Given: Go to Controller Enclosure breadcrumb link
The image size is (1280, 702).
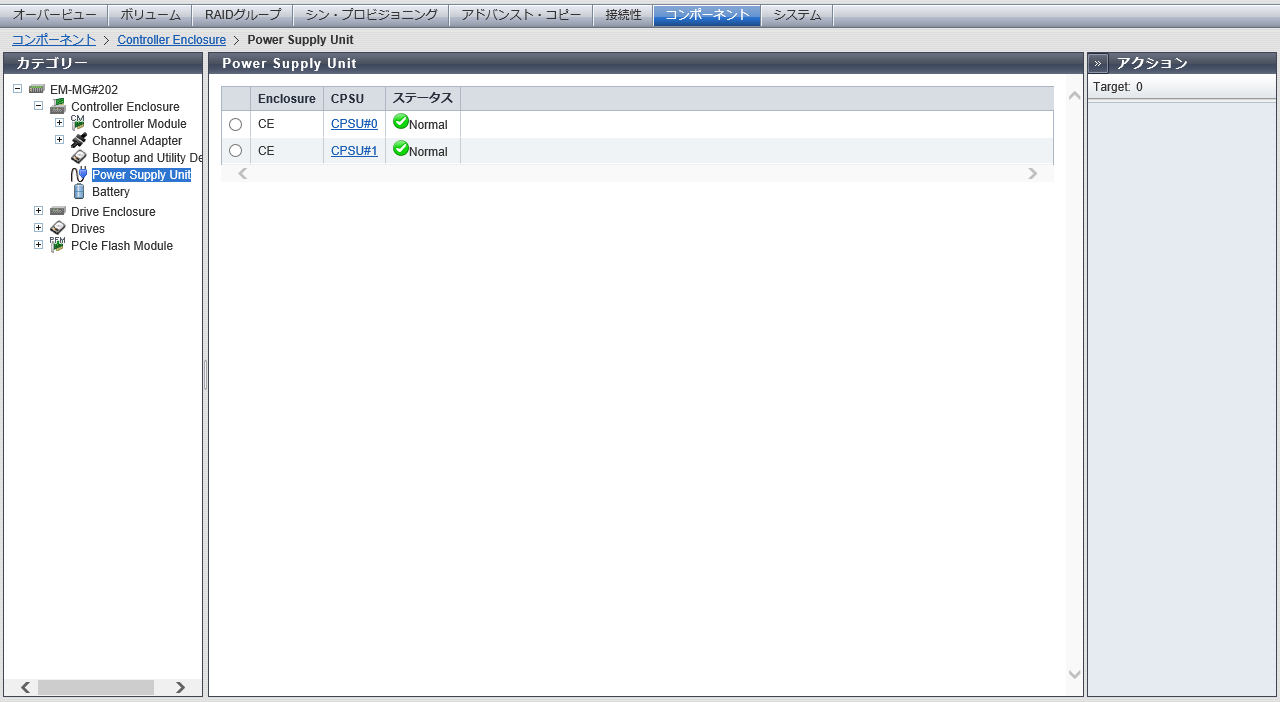Looking at the screenshot, I should [x=171, y=40].
